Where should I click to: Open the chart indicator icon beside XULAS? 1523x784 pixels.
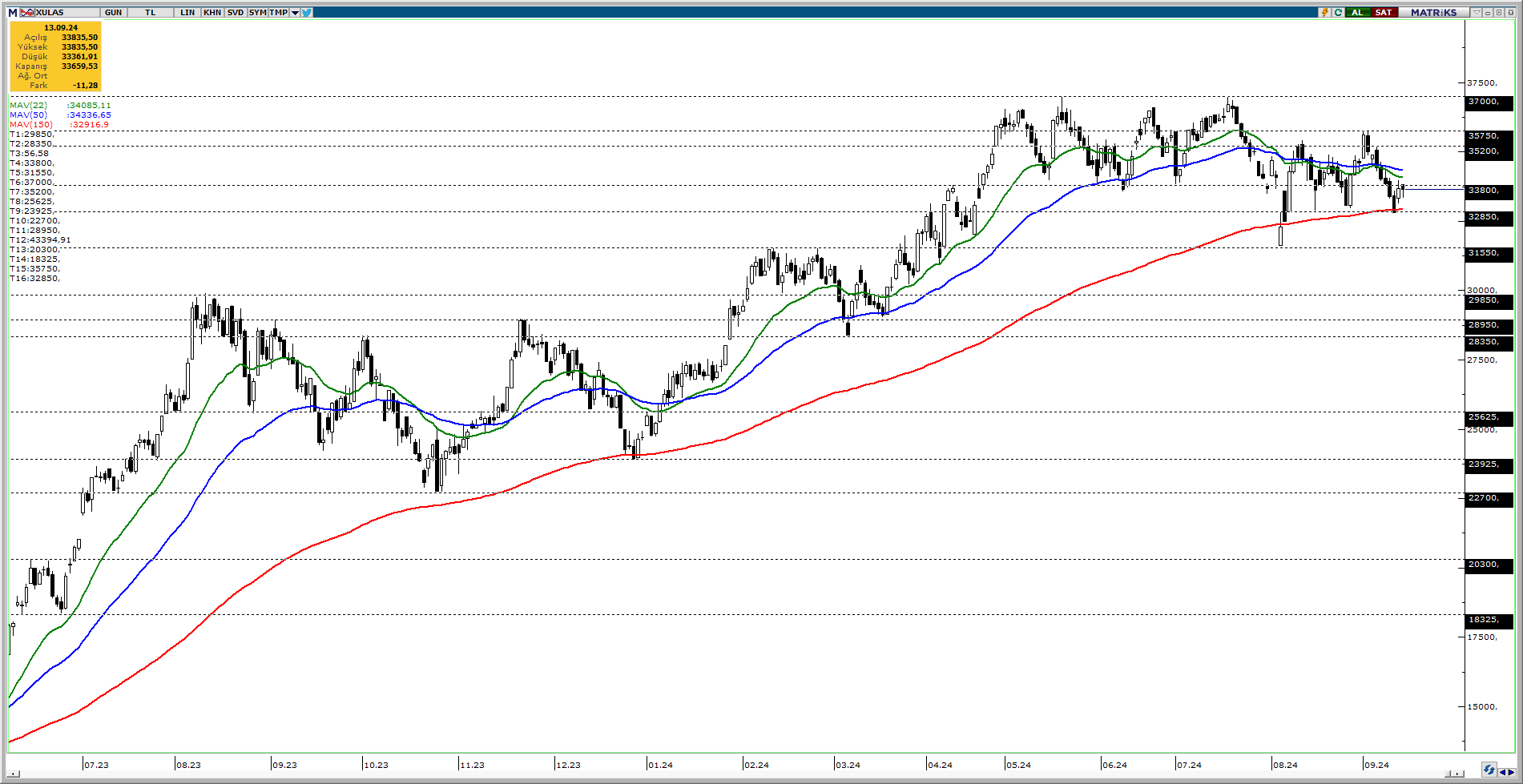coord(27,12)
